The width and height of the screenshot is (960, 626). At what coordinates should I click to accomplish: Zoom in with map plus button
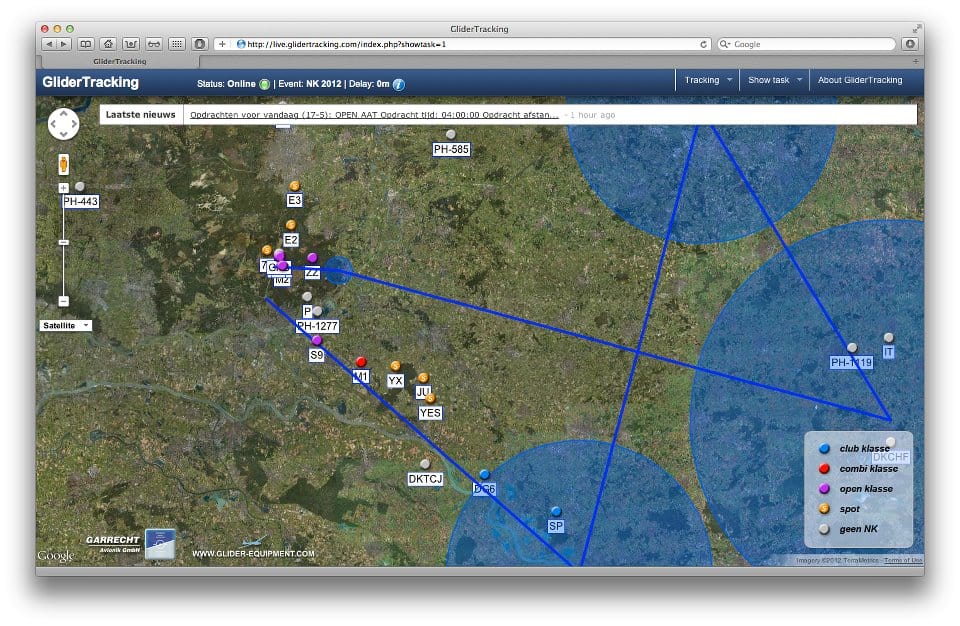click(x=63, y=188)
